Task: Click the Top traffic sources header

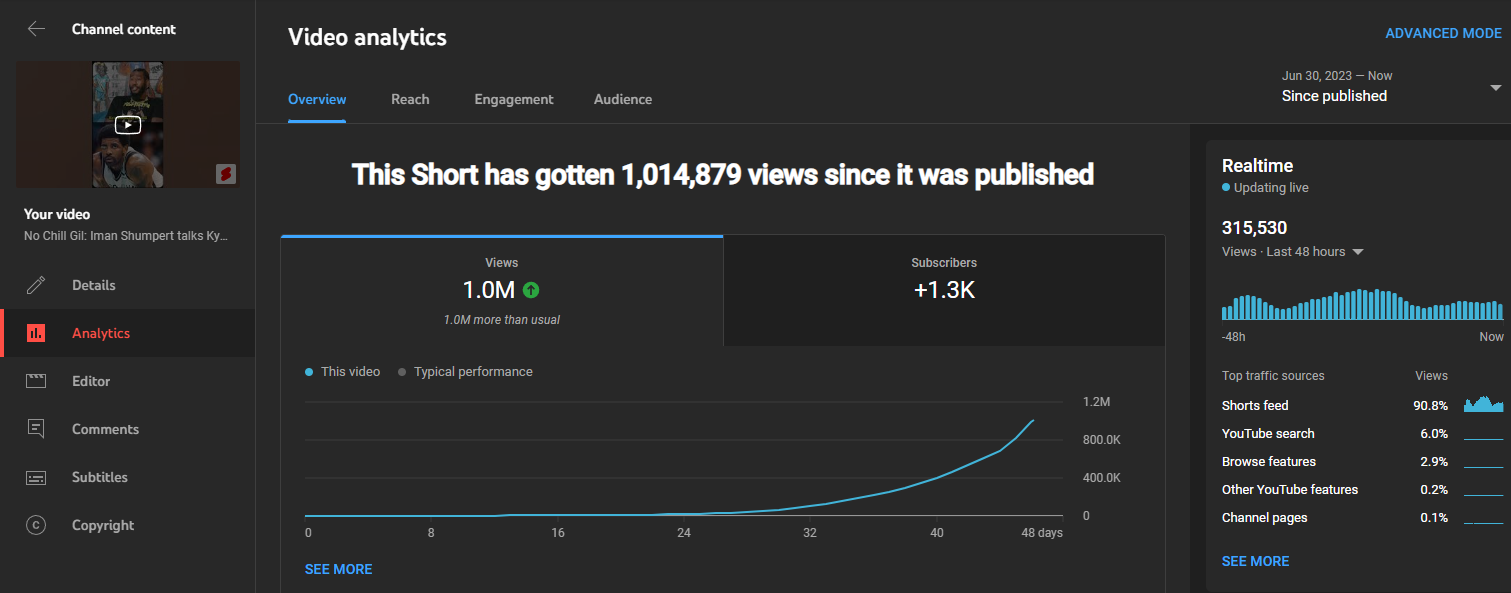Action: (x=1273, y=376)
